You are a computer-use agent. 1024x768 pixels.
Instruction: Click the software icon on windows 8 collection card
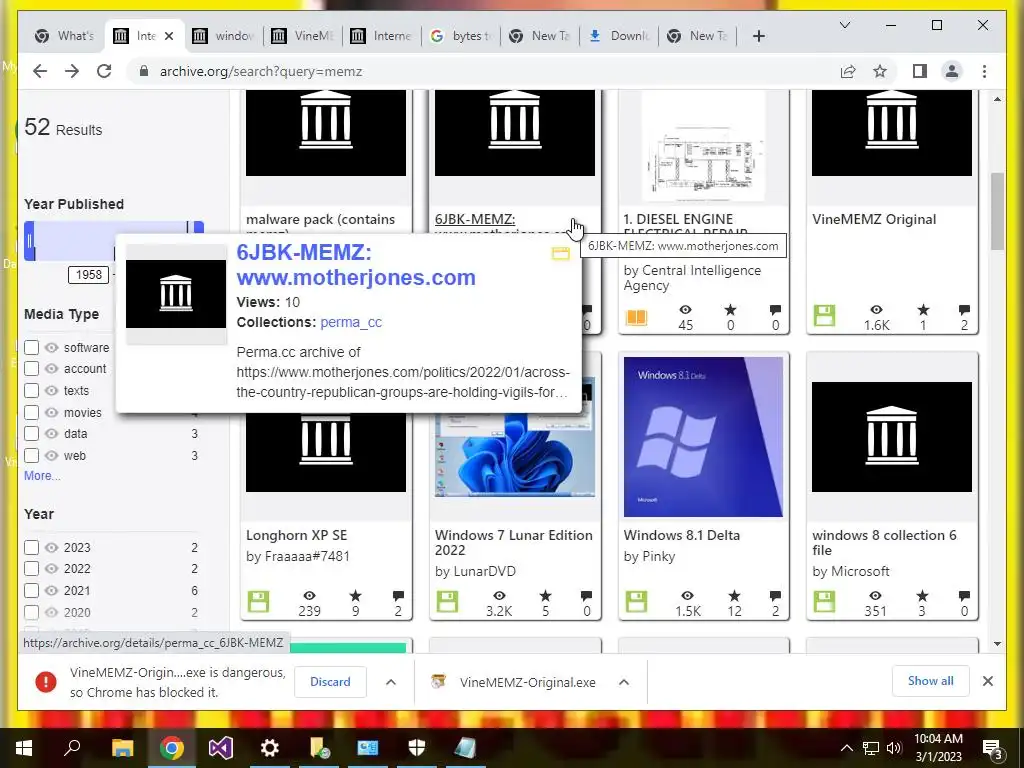[x=824, y=601]
